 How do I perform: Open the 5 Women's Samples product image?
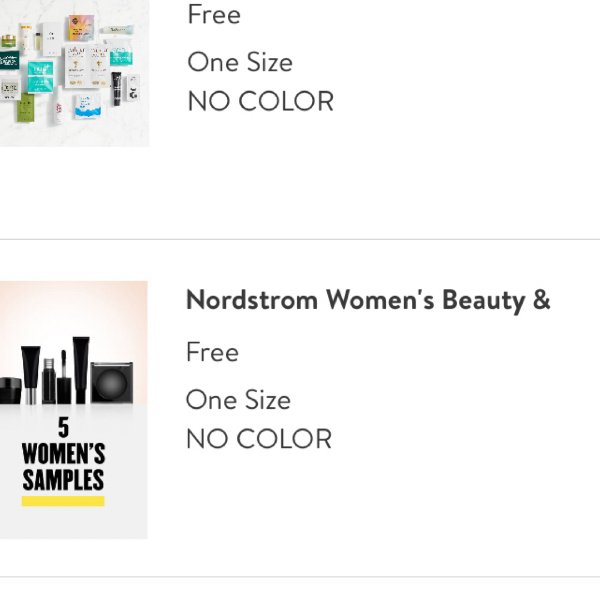click(x=73, y=410)
